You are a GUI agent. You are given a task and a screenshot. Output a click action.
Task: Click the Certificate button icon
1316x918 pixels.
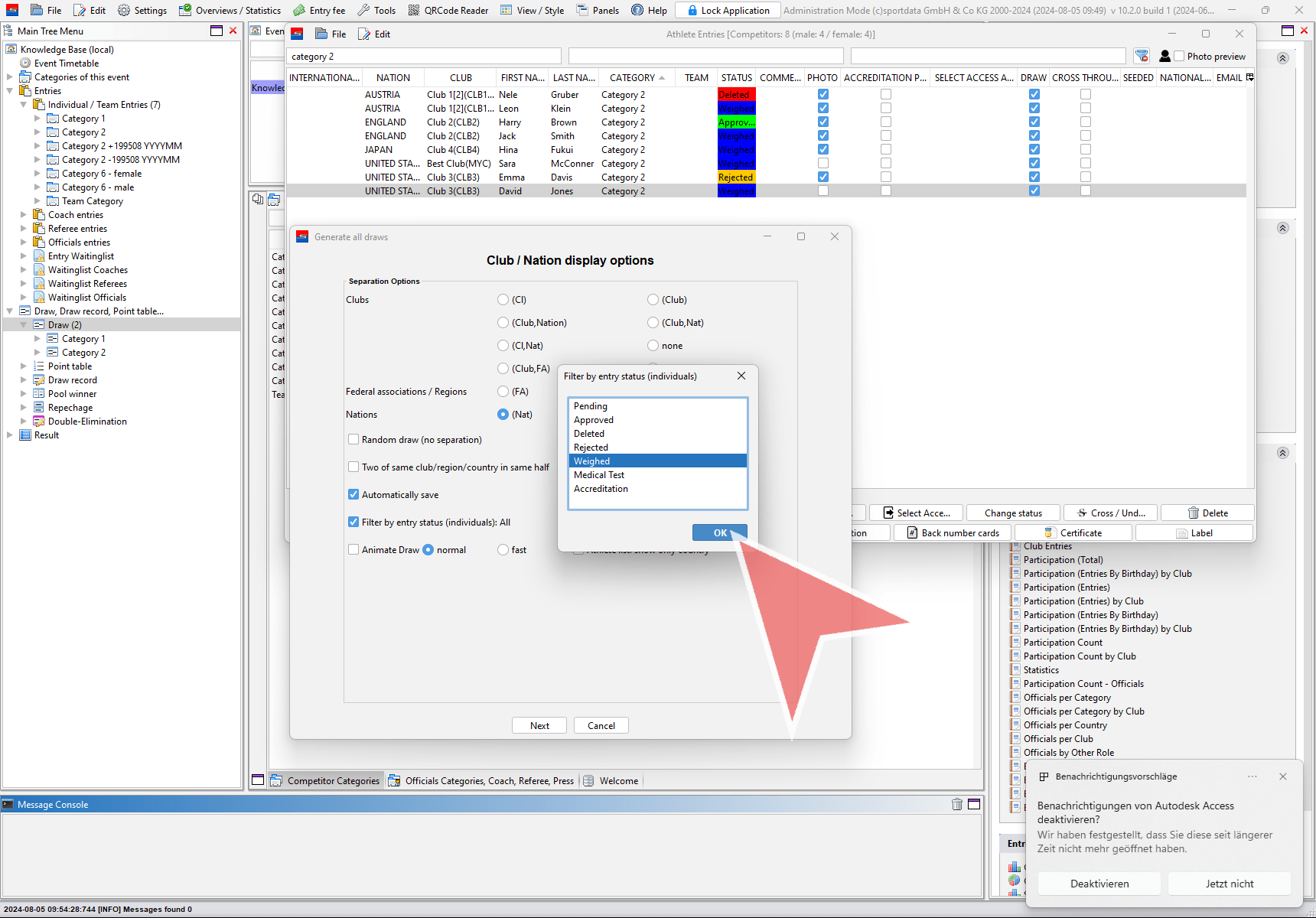point(1049,532)
